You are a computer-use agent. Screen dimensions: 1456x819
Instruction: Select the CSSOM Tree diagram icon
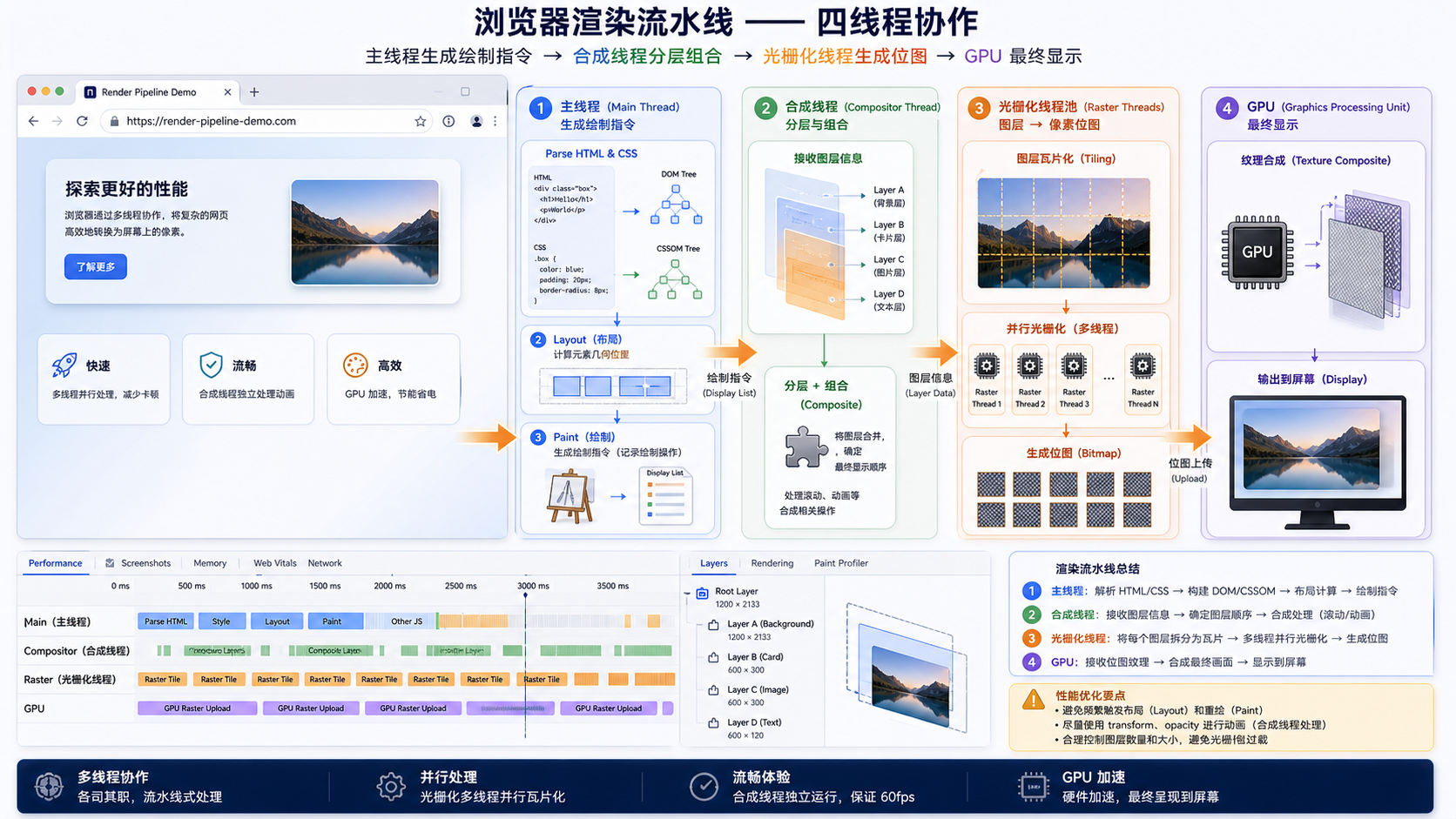pyautogui.click(x=676, y=279)
